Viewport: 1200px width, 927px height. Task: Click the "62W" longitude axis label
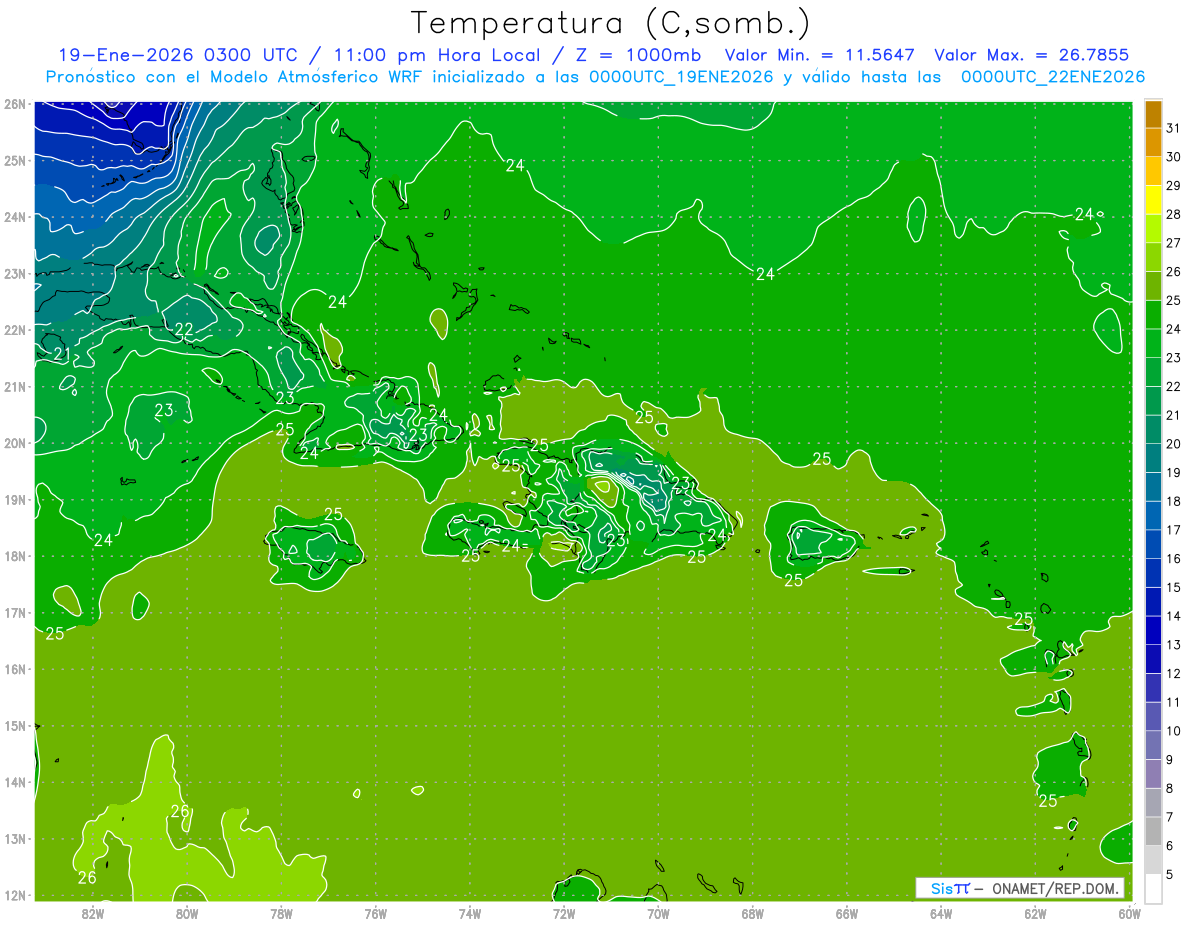point(1035,913)
